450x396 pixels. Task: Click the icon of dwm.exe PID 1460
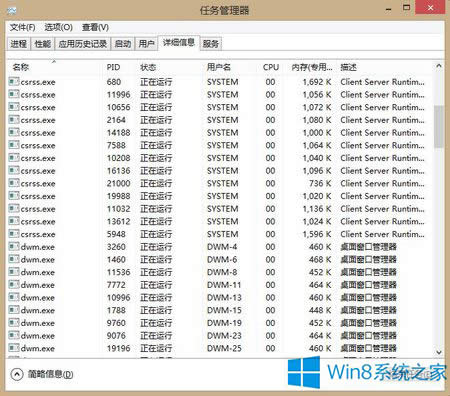14,259
